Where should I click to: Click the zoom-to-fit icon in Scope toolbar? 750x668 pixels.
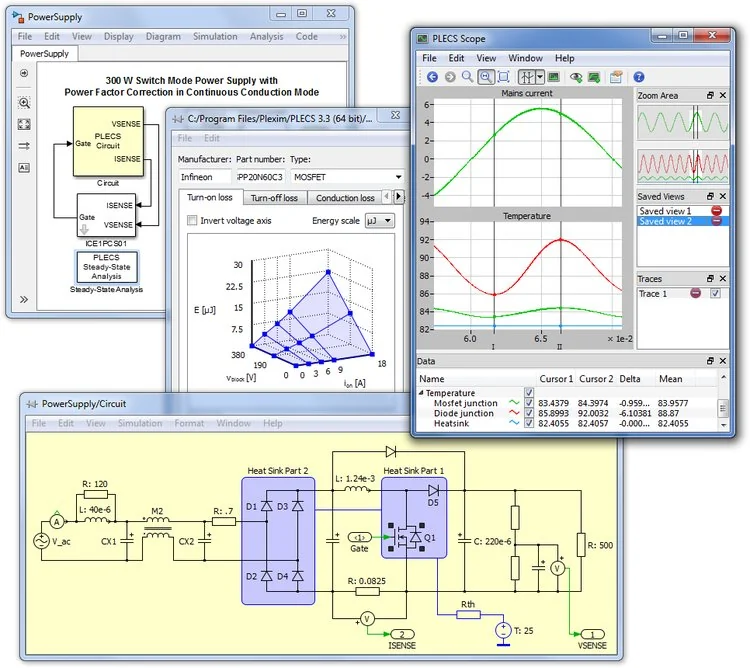[503, 77]
